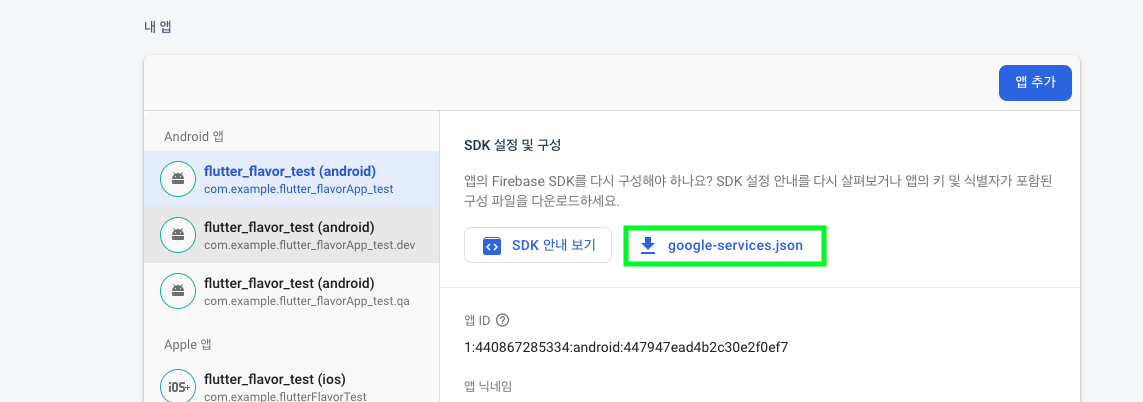Click the 앱 추가 button

coord(1035,82)
